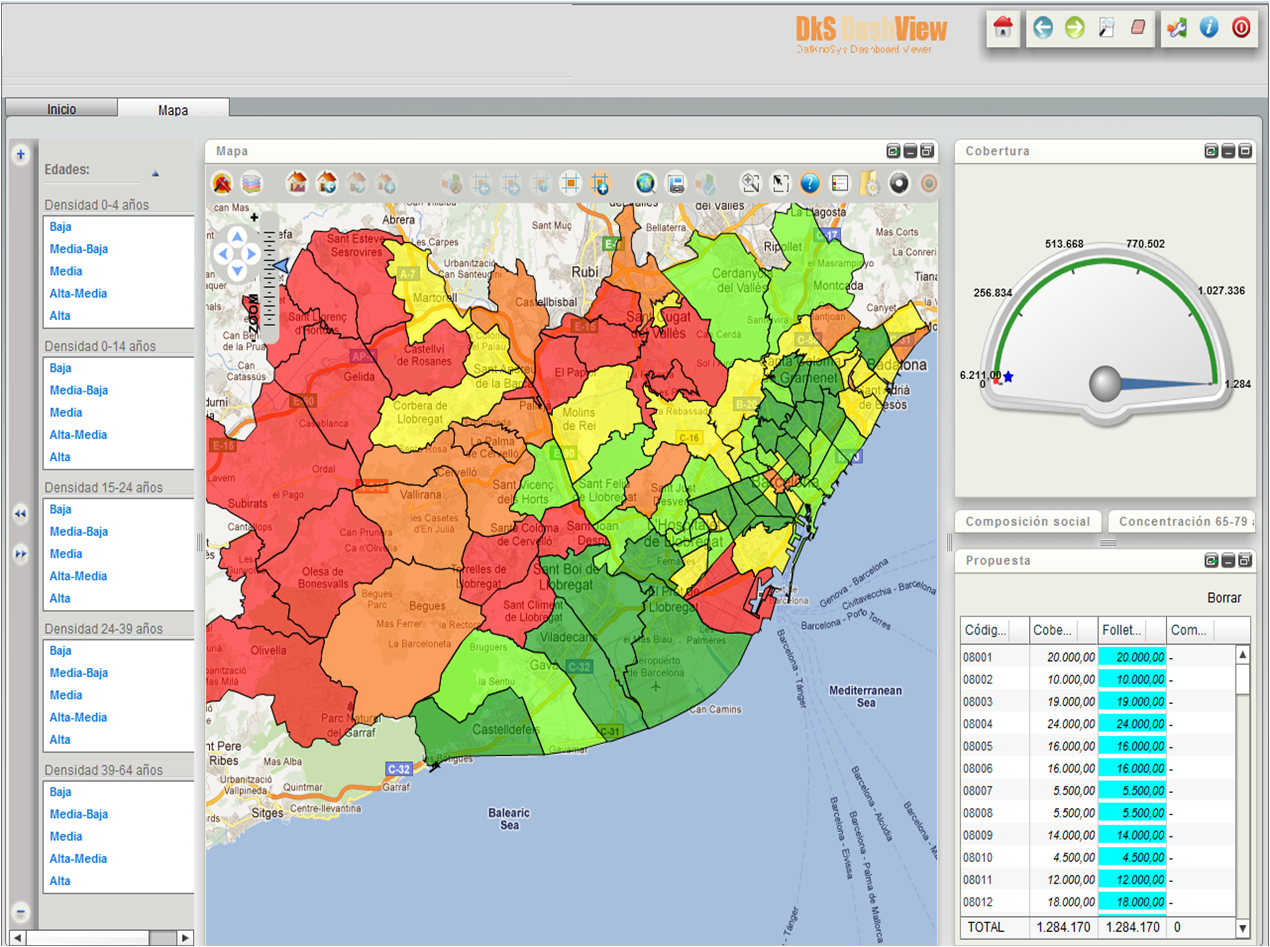Select the orange-square selection tool in map toolbar
This screenshot has height=947, width=1270.
tap(570, 183)
